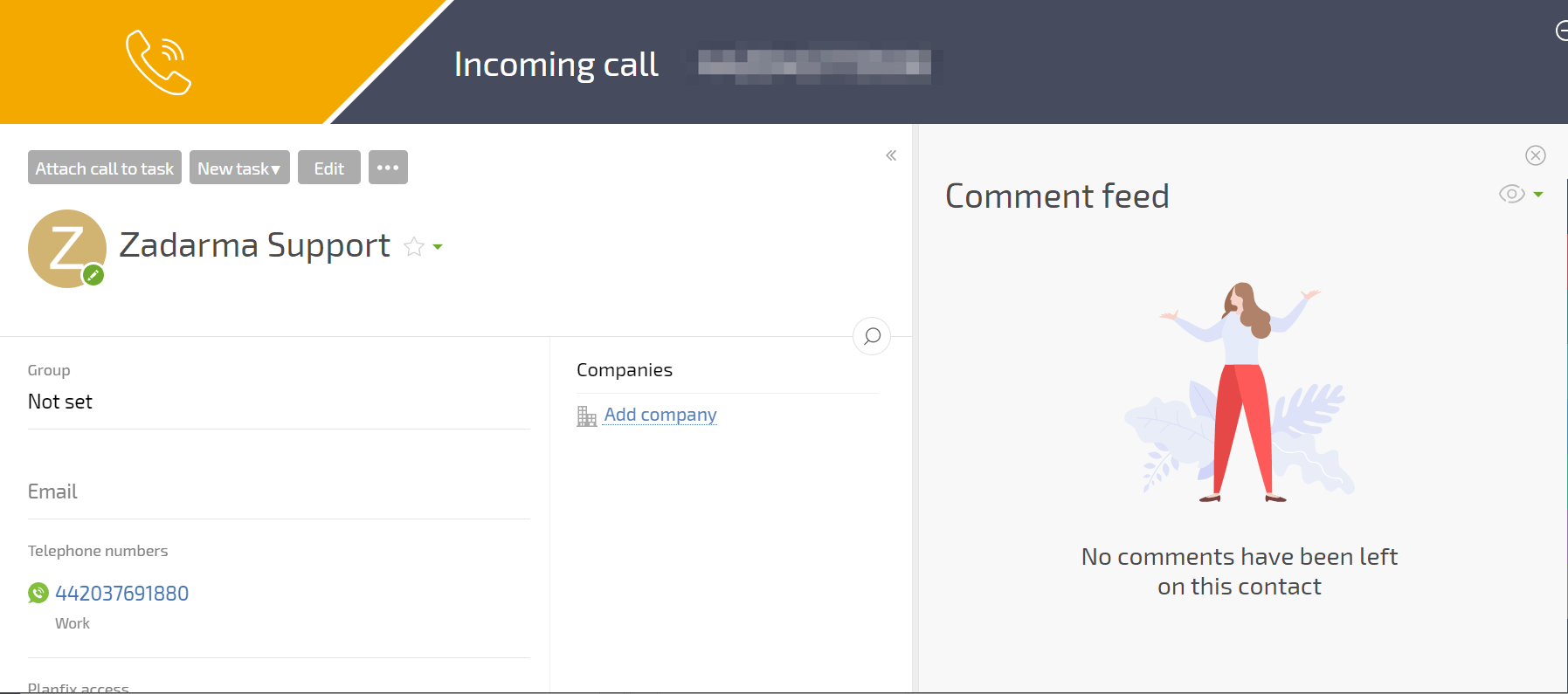Click the building icon next to Add company
The image size is (1568, 694).
586,416
